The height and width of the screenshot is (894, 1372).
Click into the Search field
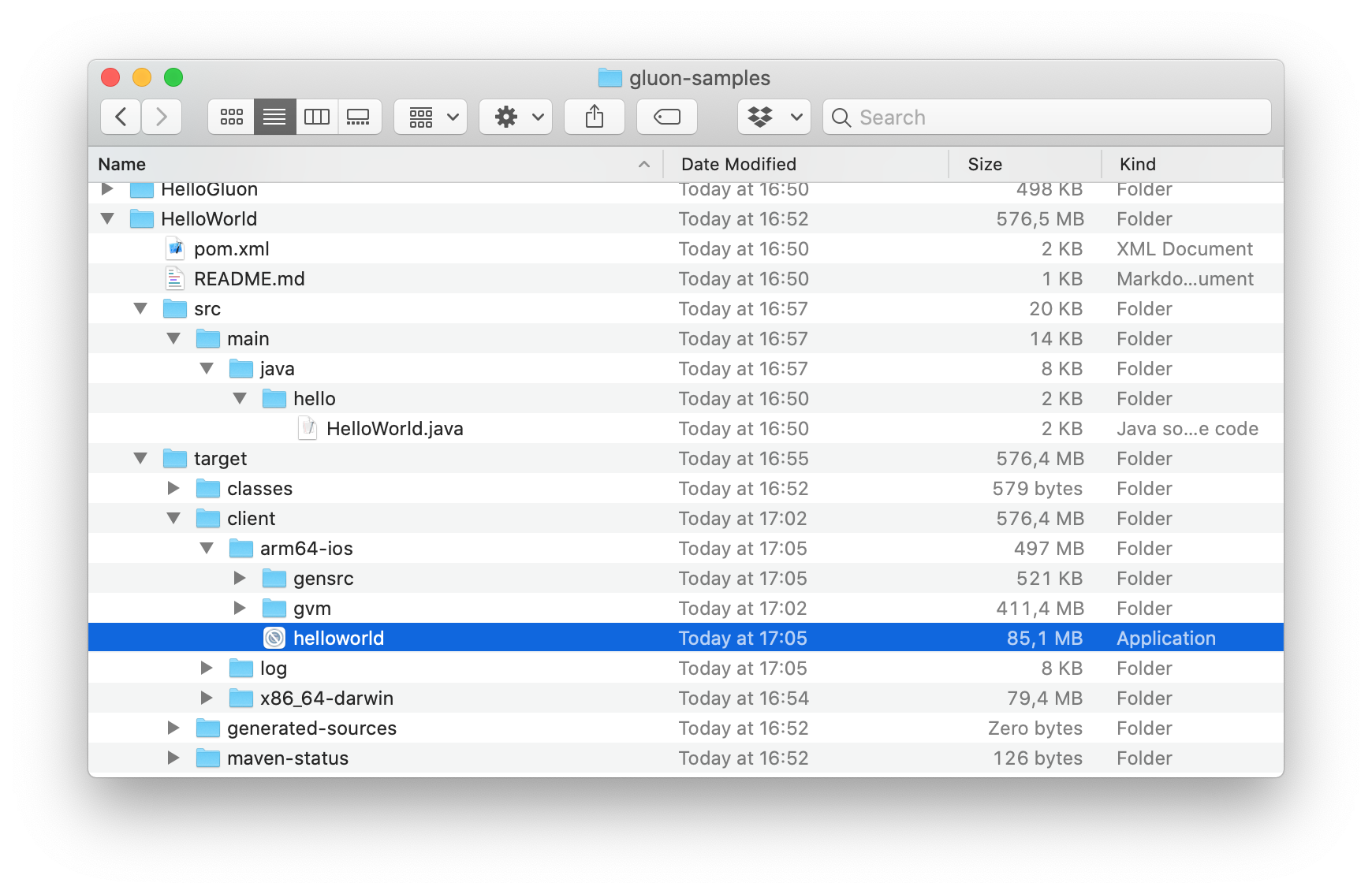[x=1047, y=117]
